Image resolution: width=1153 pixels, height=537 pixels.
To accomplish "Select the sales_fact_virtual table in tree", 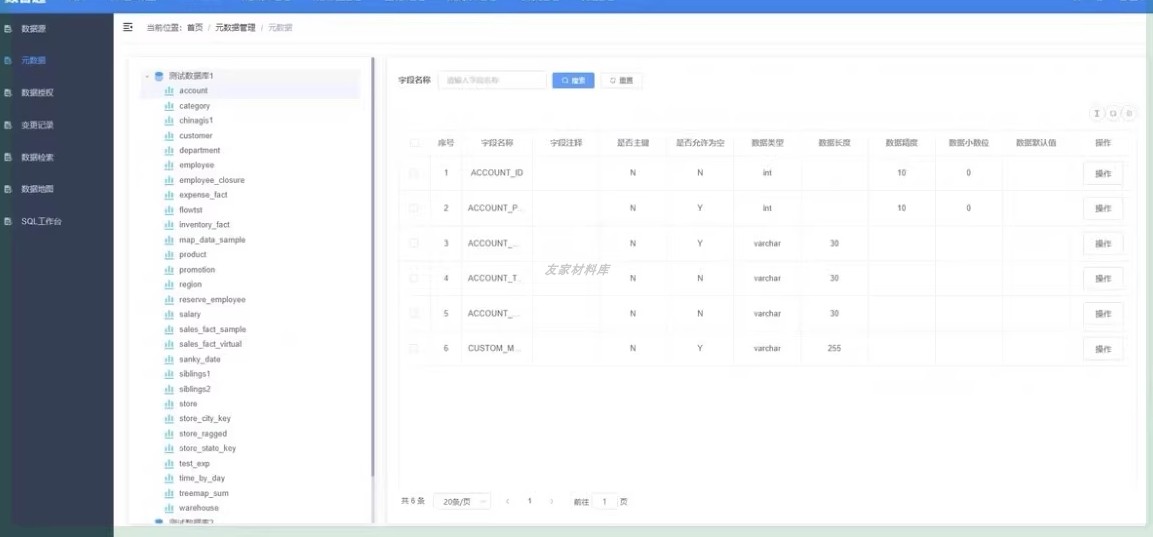I will pyautogui.click(x=210, y=344).
